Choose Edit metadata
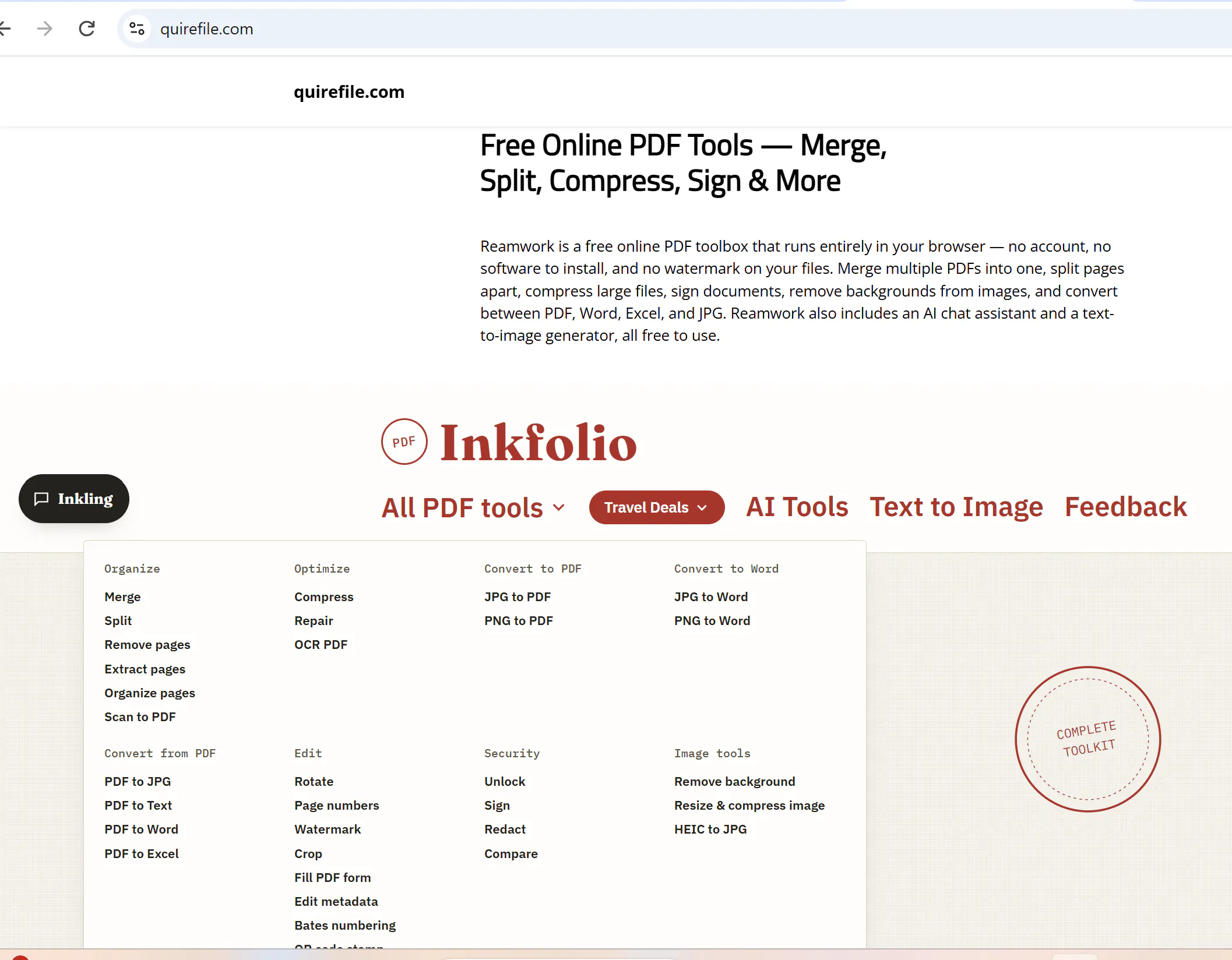The height and width of the screenshot is (960, 1232). [336, 901]
